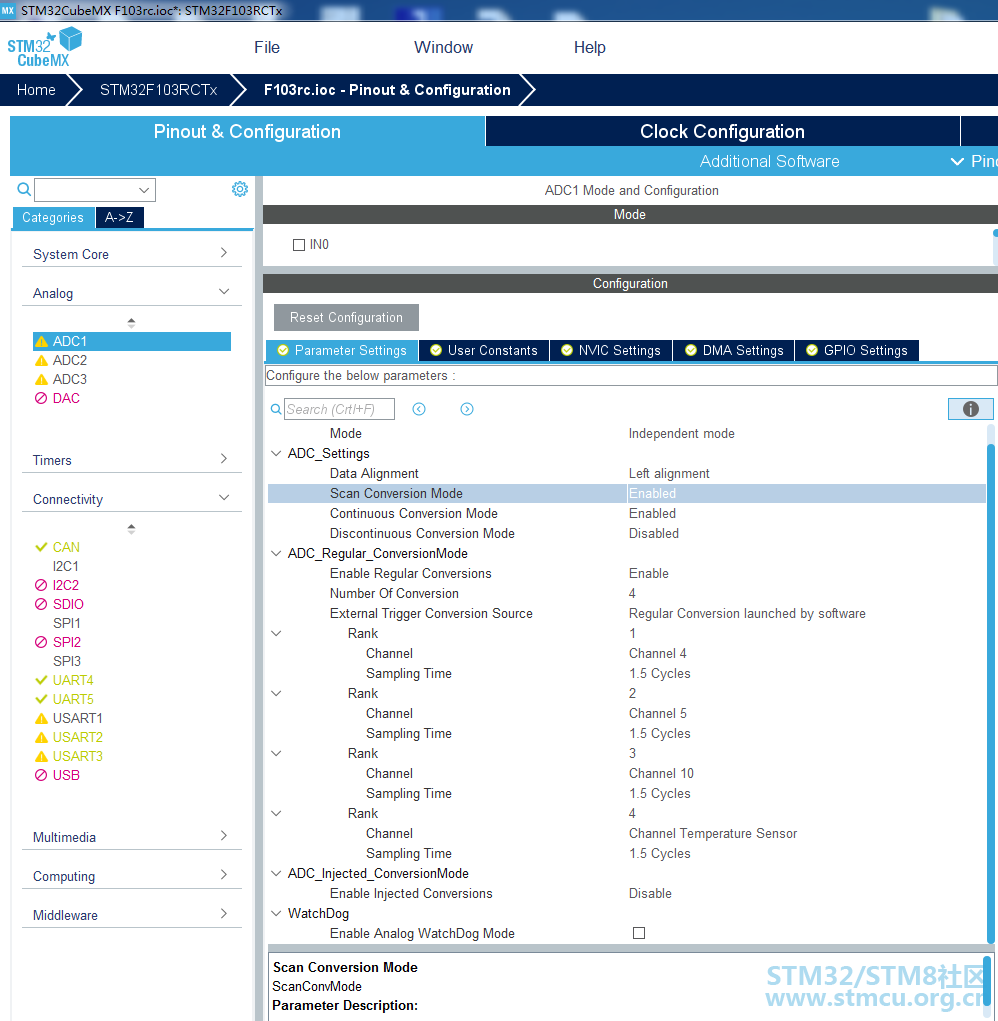Open the DMA Settings tab
This screenshot has width=998, height=1021.
pyautogui.click(x=734, y=350)
